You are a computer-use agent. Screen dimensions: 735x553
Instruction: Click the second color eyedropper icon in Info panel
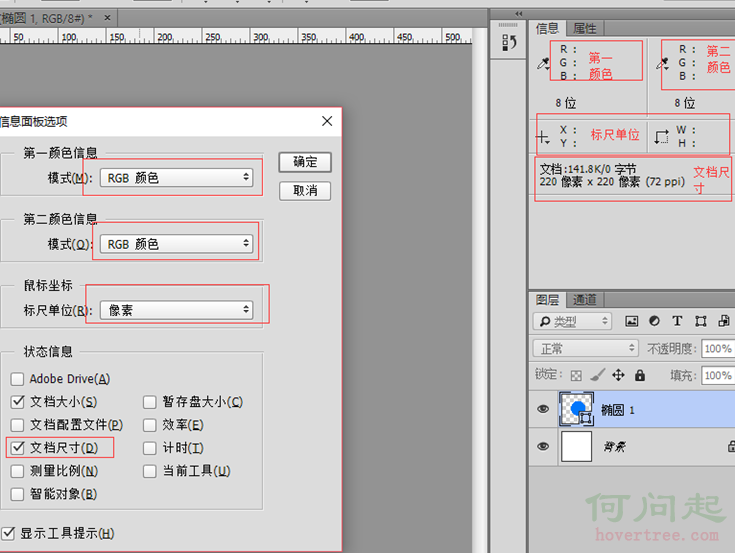pos(663,63)
